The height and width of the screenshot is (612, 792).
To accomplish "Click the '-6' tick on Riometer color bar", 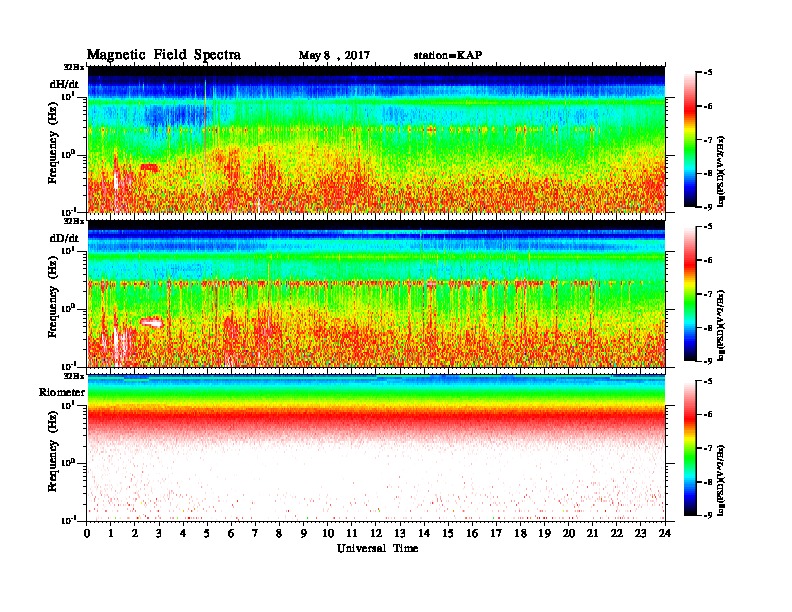I will pos(708,415).
